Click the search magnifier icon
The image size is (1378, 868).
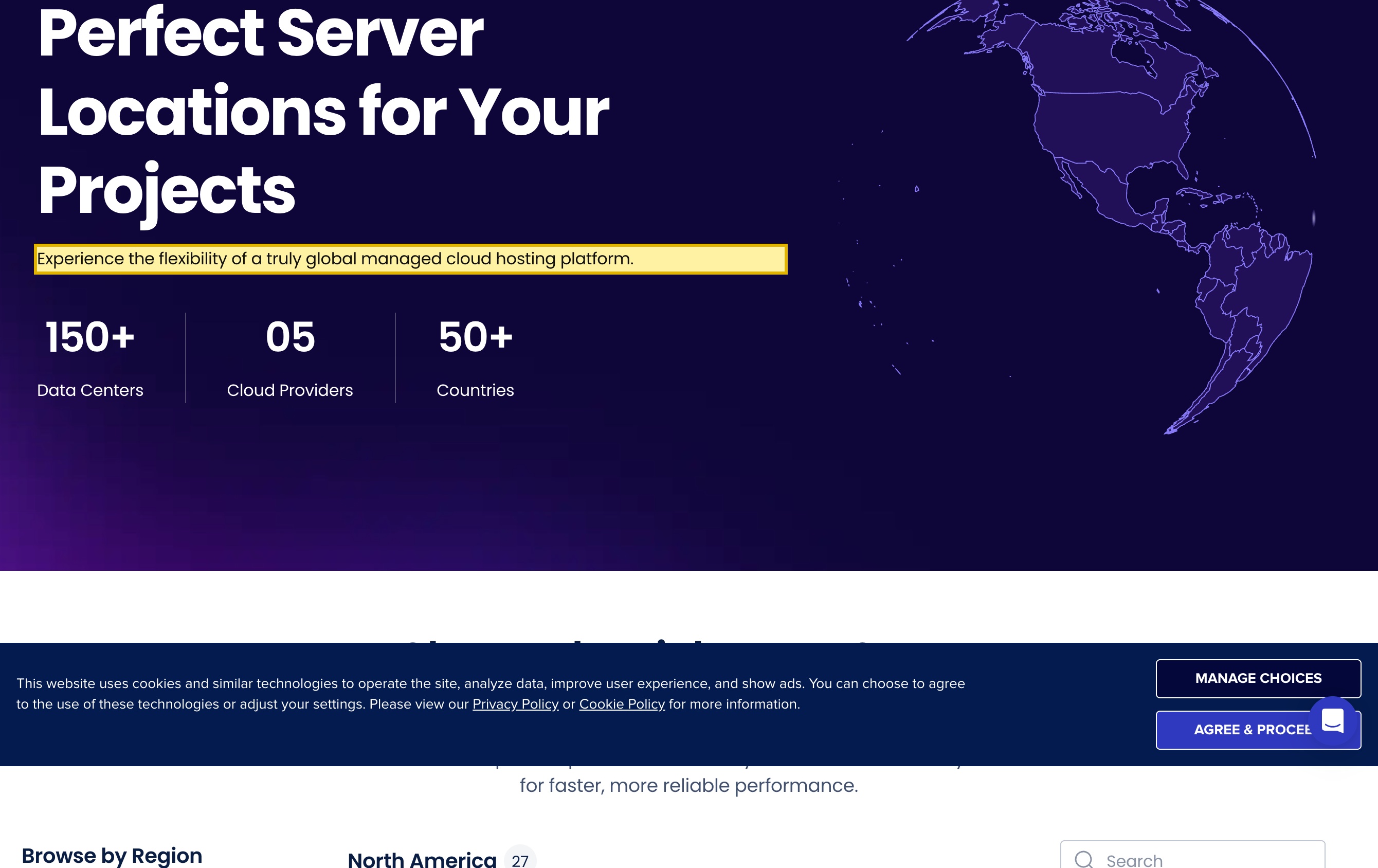click(1083, 859)
